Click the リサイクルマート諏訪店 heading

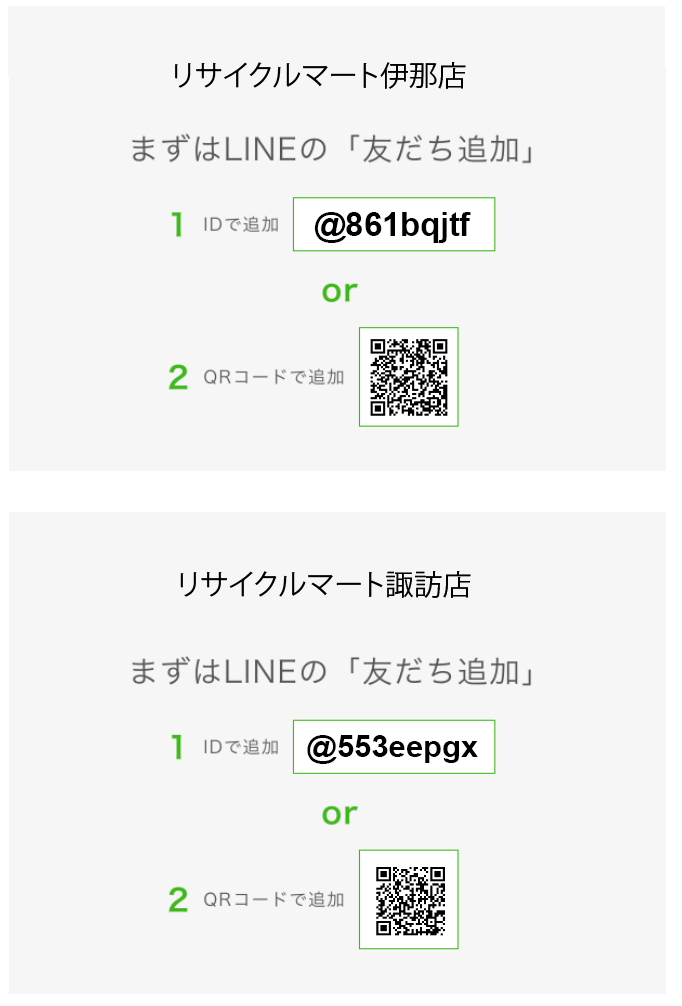(324, 585)
